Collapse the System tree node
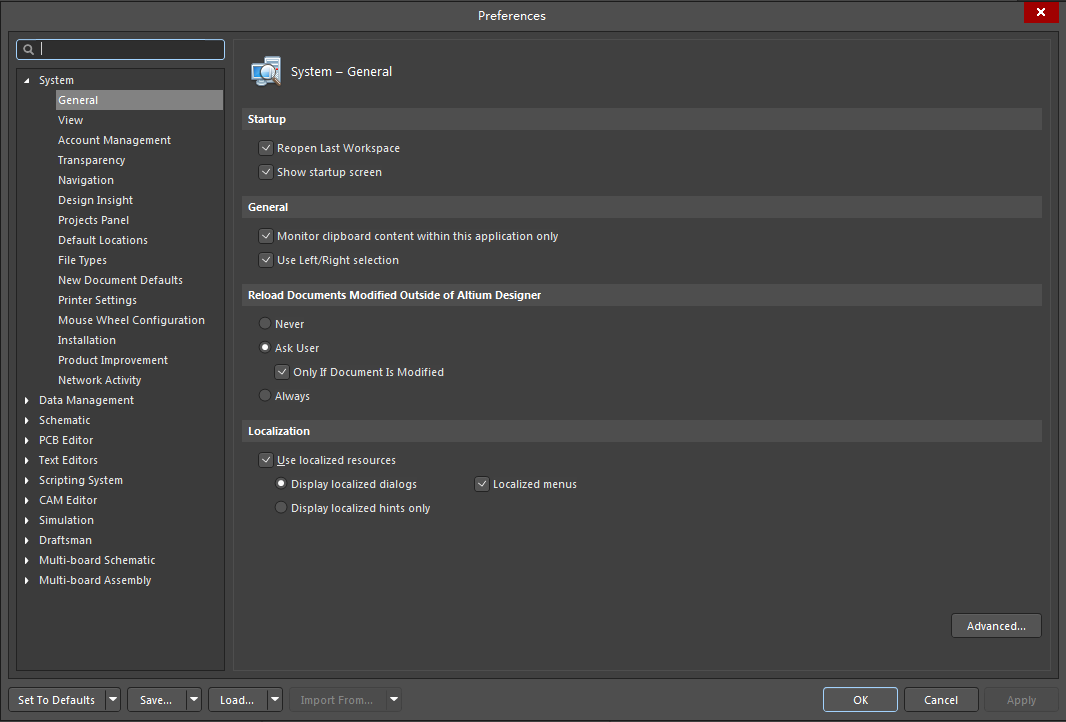The width and height of the screenshot is (1066, 722). (27, 80)
